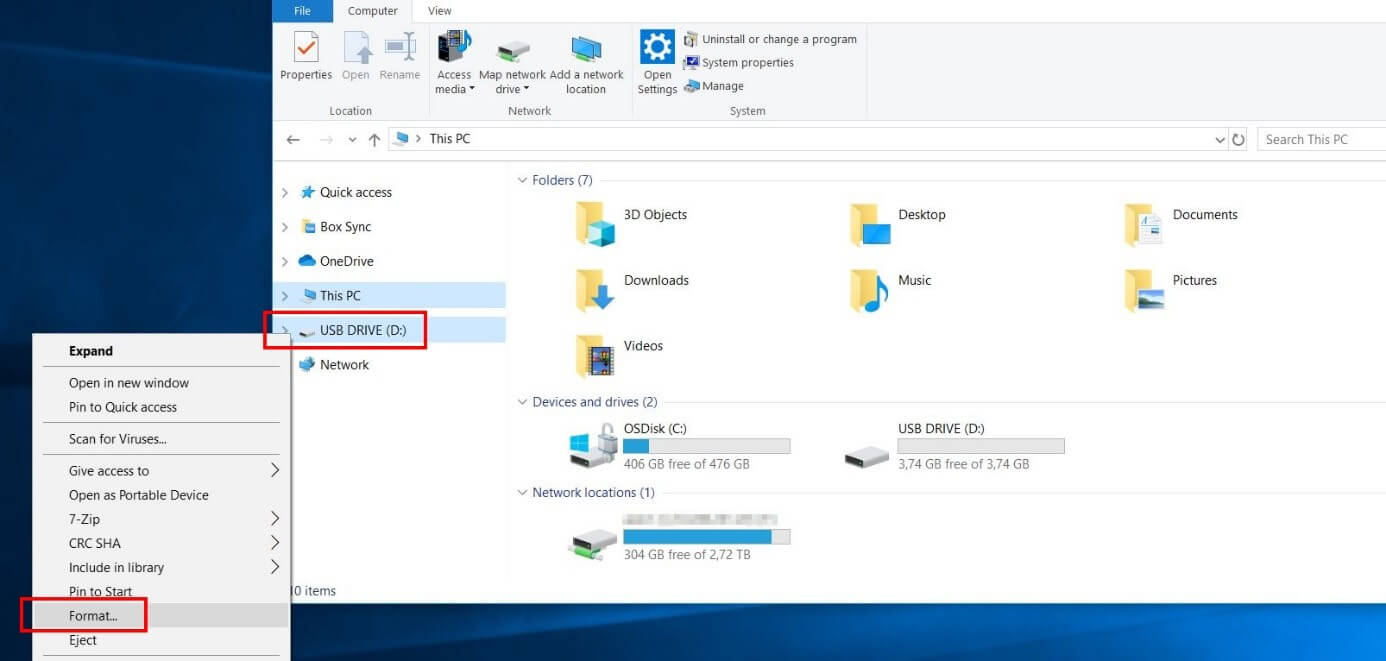Click Add a network location icon
Image resolution: width=1386 pixels, height=661 pixels.
pyautogui.click(x=586, y=49)
